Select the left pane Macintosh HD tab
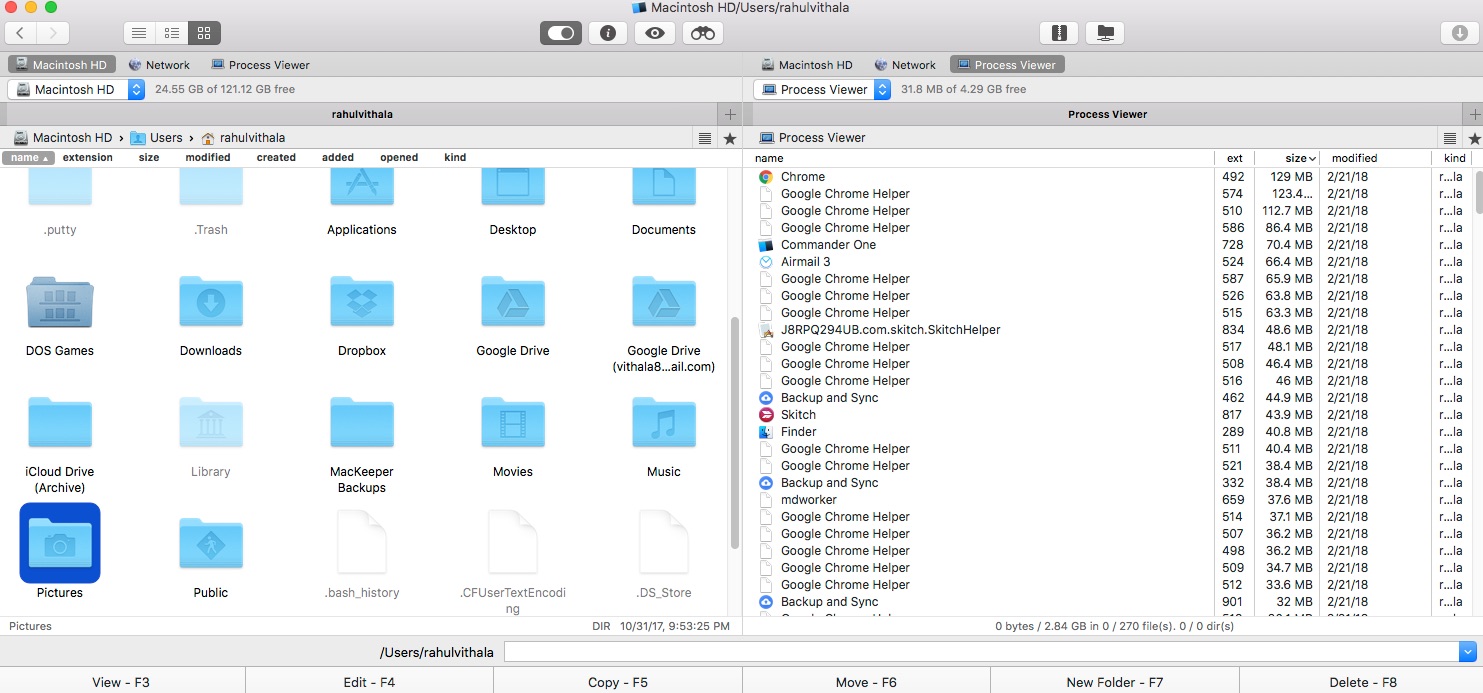The width and height of the screenshot is (1483, 693). coord(61,65)
